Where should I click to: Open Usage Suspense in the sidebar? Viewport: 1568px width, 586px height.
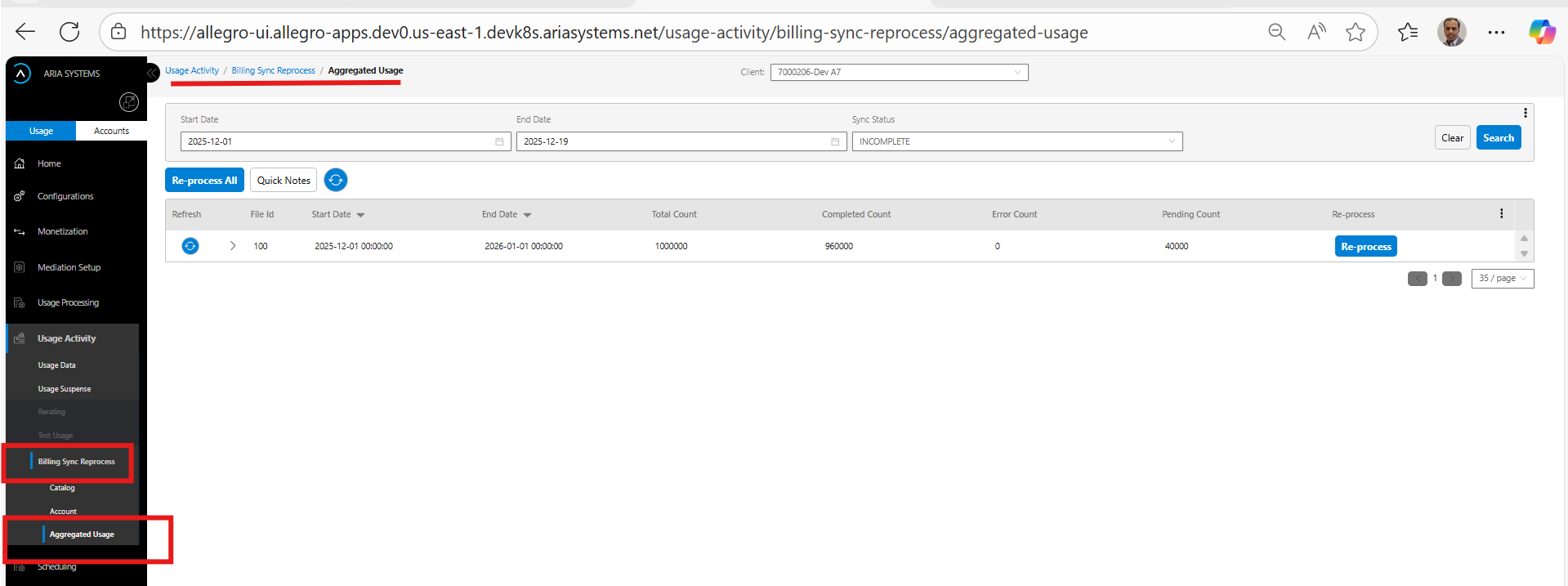point(65,389)
